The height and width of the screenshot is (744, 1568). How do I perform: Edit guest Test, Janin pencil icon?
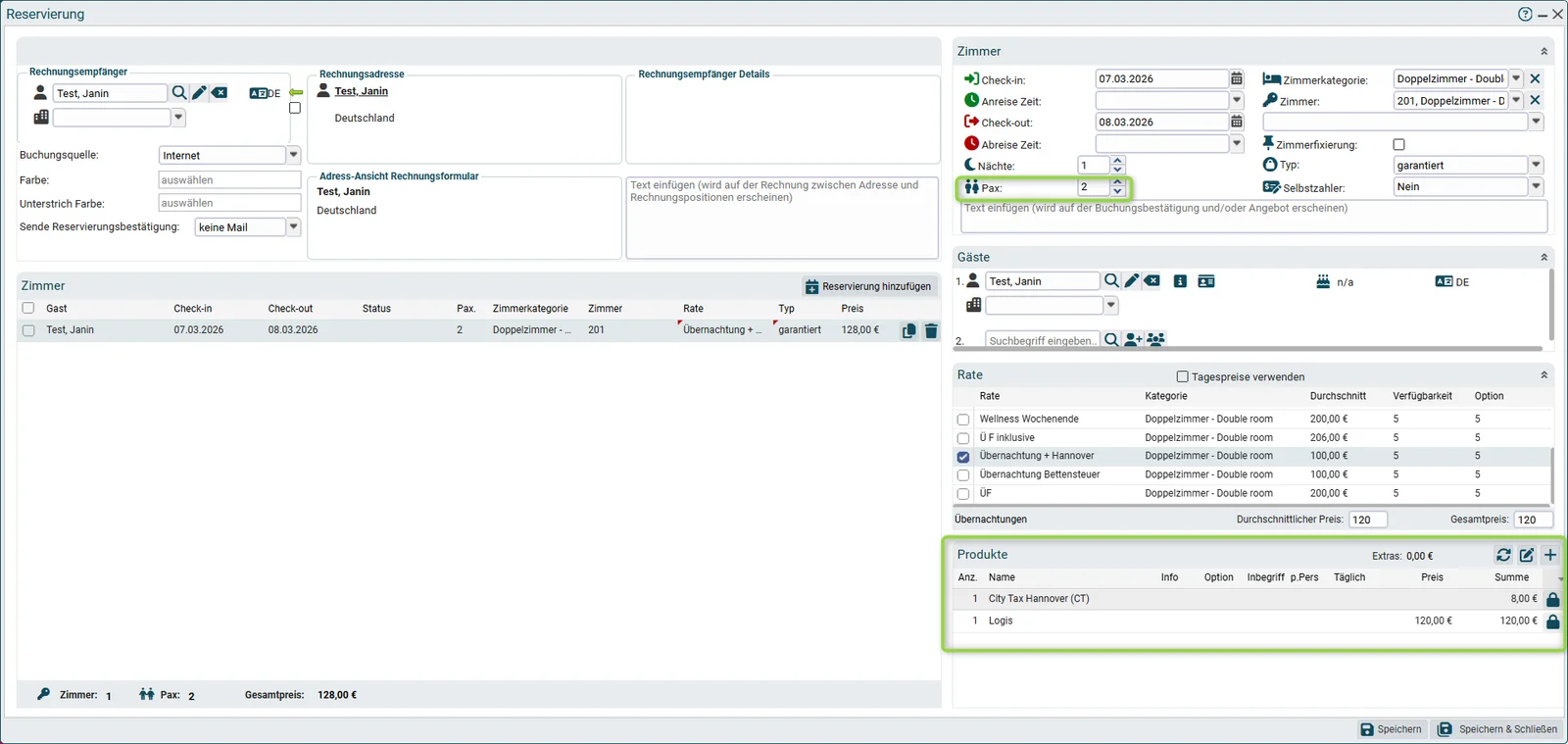tap(1132, 281)
